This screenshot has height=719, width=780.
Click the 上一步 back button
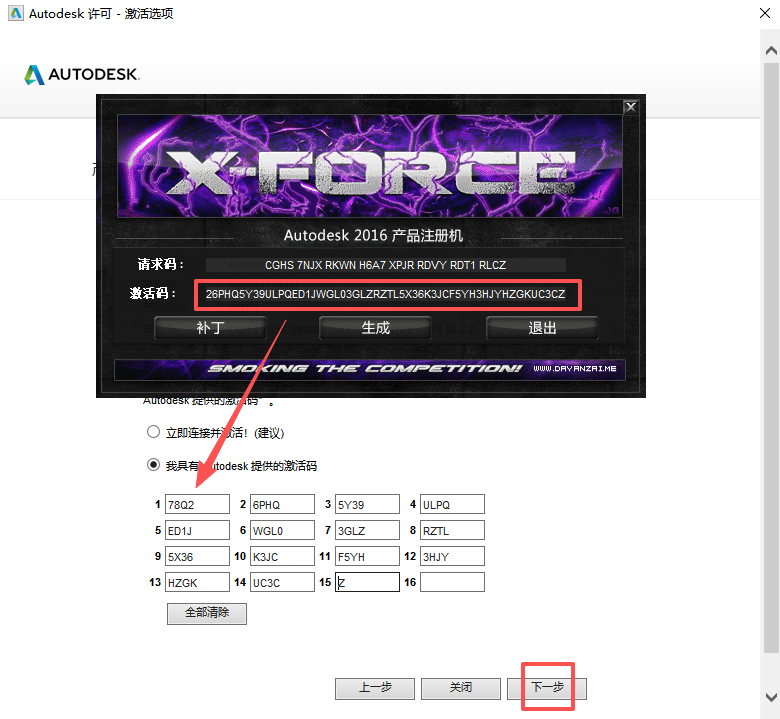click(375, 688)
